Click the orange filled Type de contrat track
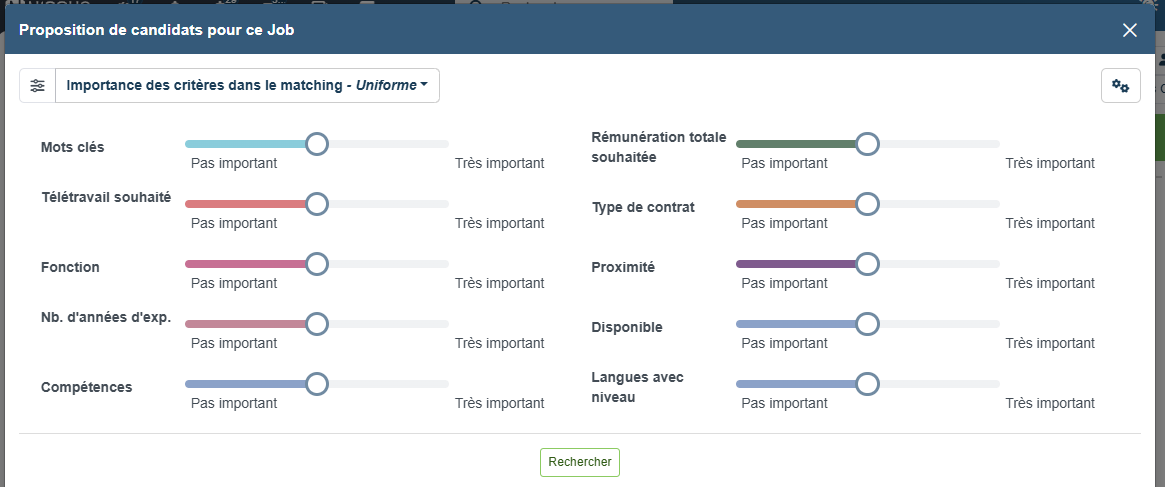Viewport: 1165px width, 487px height. 795,204
